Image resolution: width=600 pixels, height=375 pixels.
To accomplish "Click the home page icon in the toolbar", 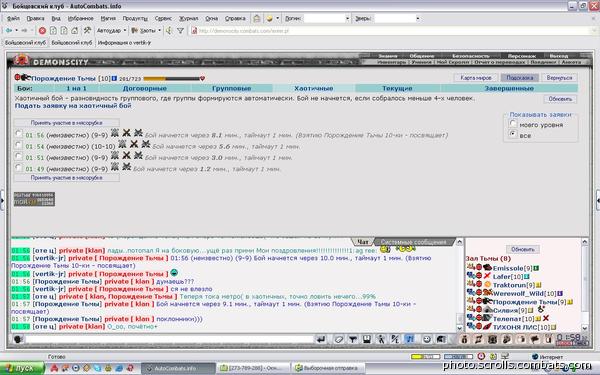I will pyautogui.click(x=75, y=31).
